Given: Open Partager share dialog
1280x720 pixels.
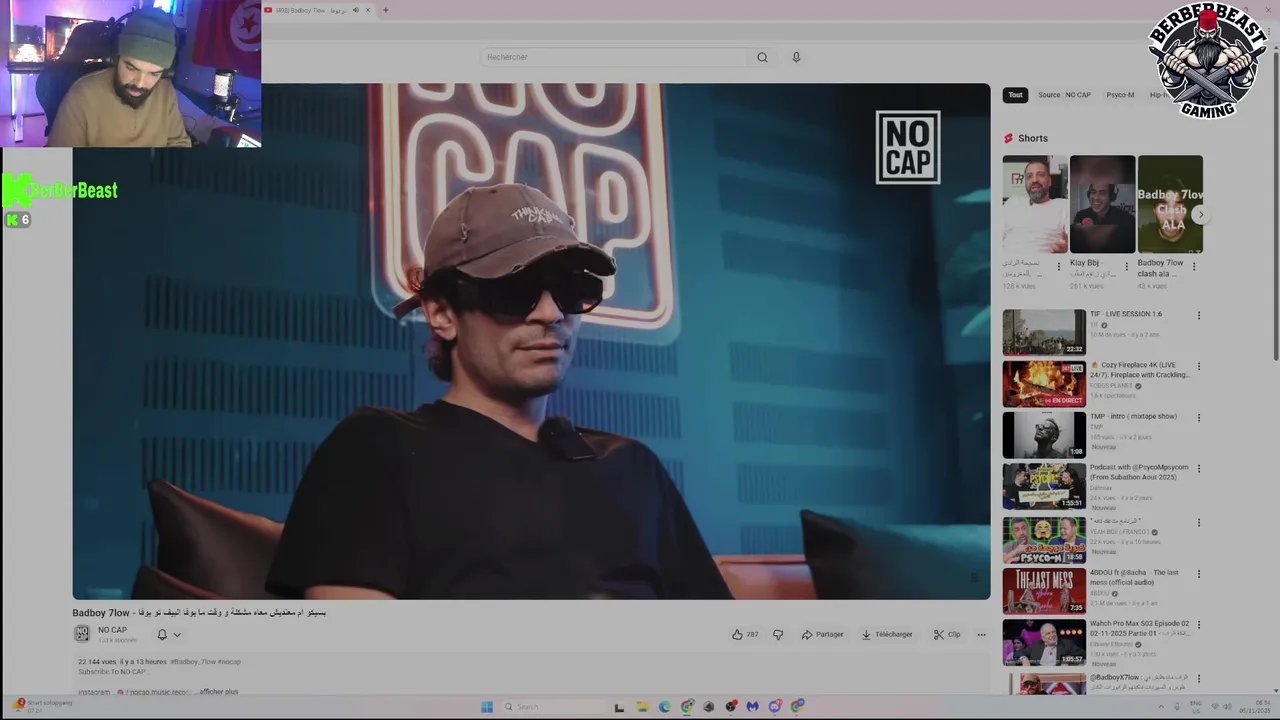Looking at the screenshot, I should click(x=822, y=634).
